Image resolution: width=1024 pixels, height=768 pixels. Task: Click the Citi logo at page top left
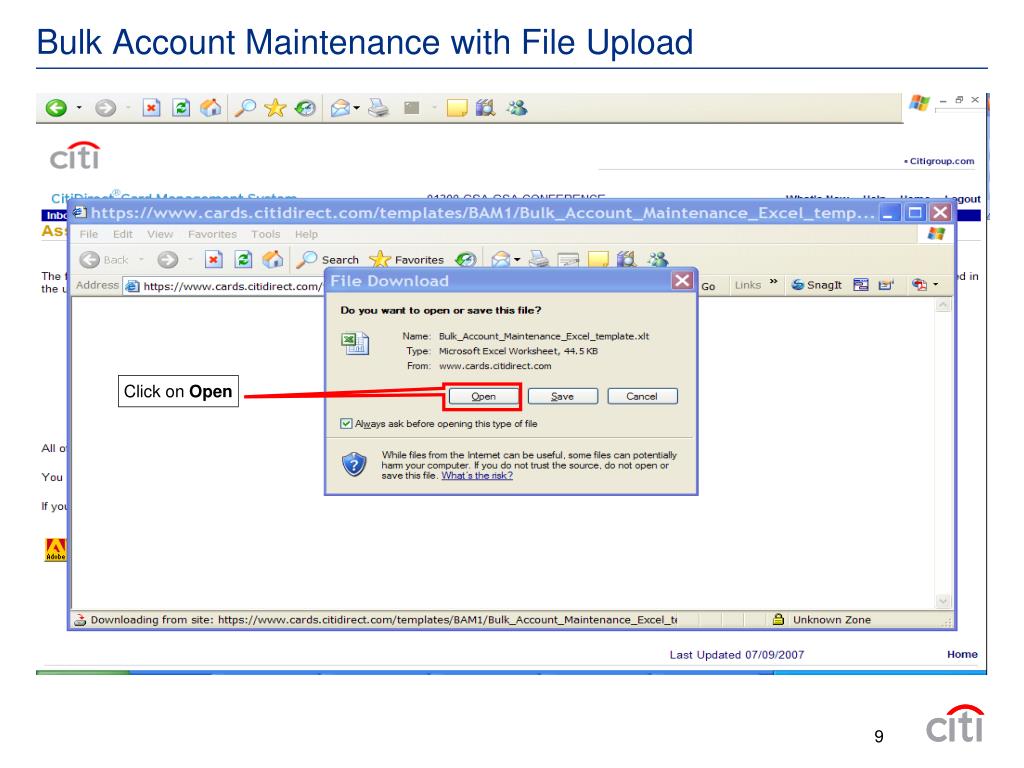click(x=75, y=156)
